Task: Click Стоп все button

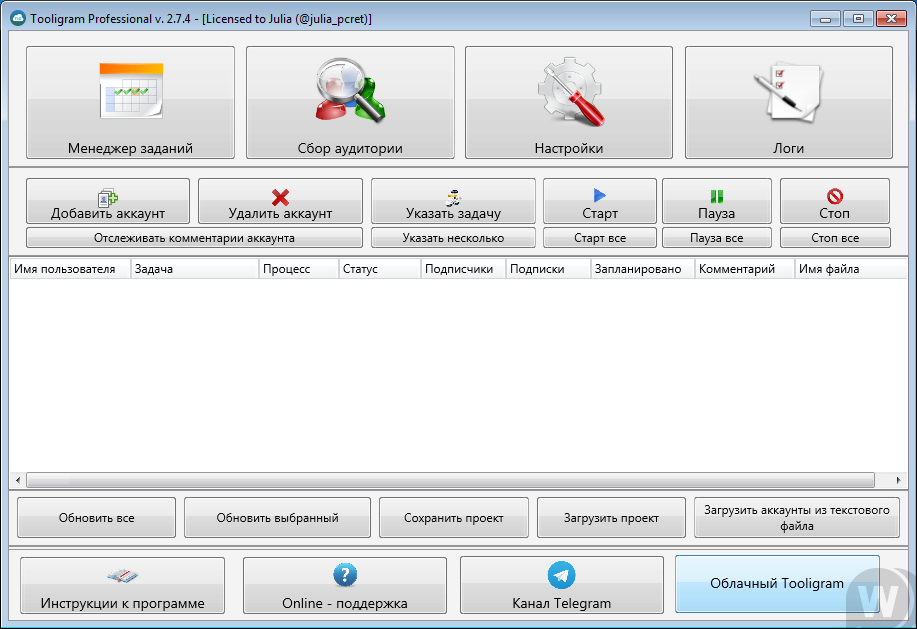Action: [835, 238]
